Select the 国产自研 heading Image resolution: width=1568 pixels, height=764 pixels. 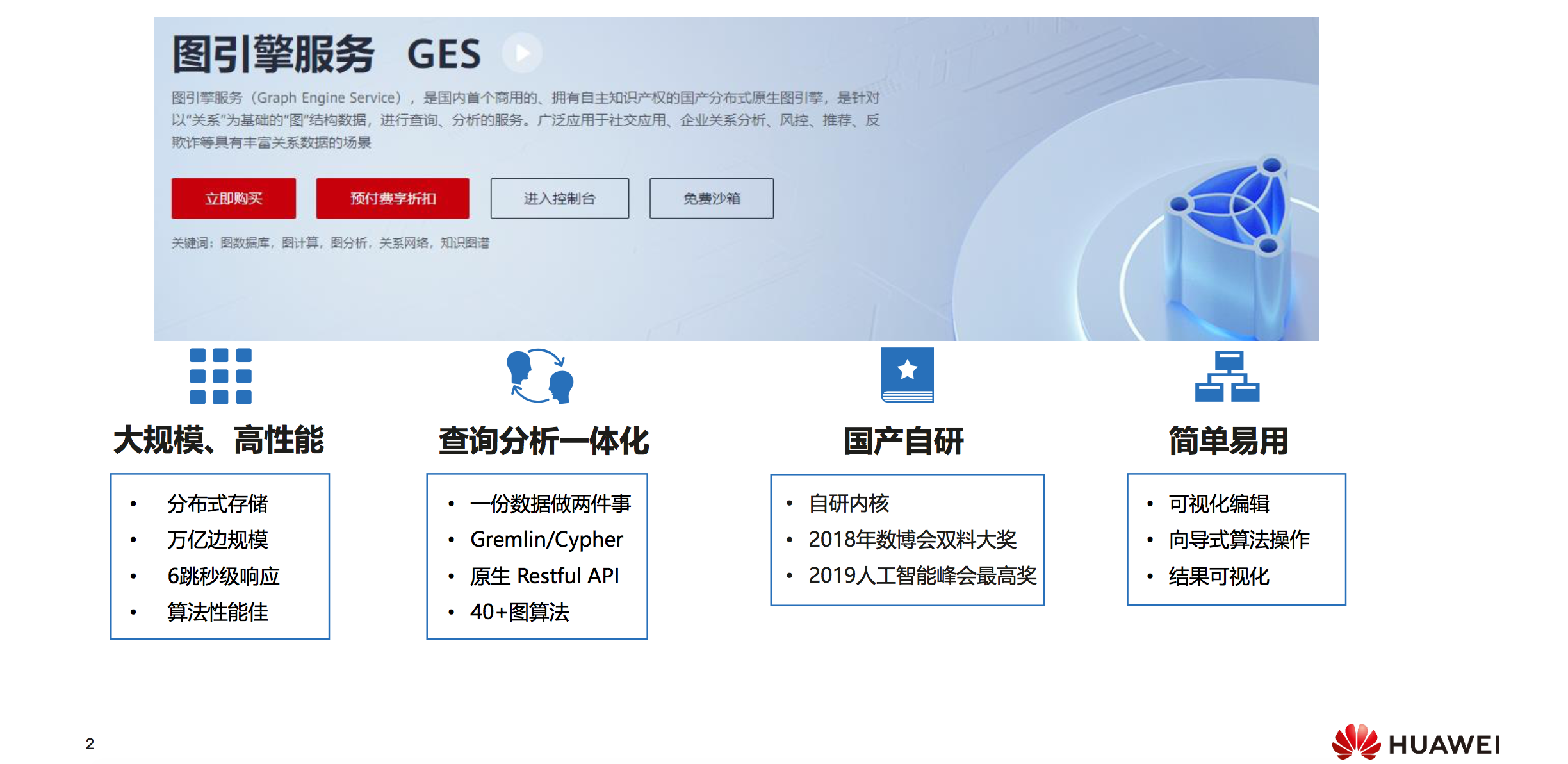[903, 442]
